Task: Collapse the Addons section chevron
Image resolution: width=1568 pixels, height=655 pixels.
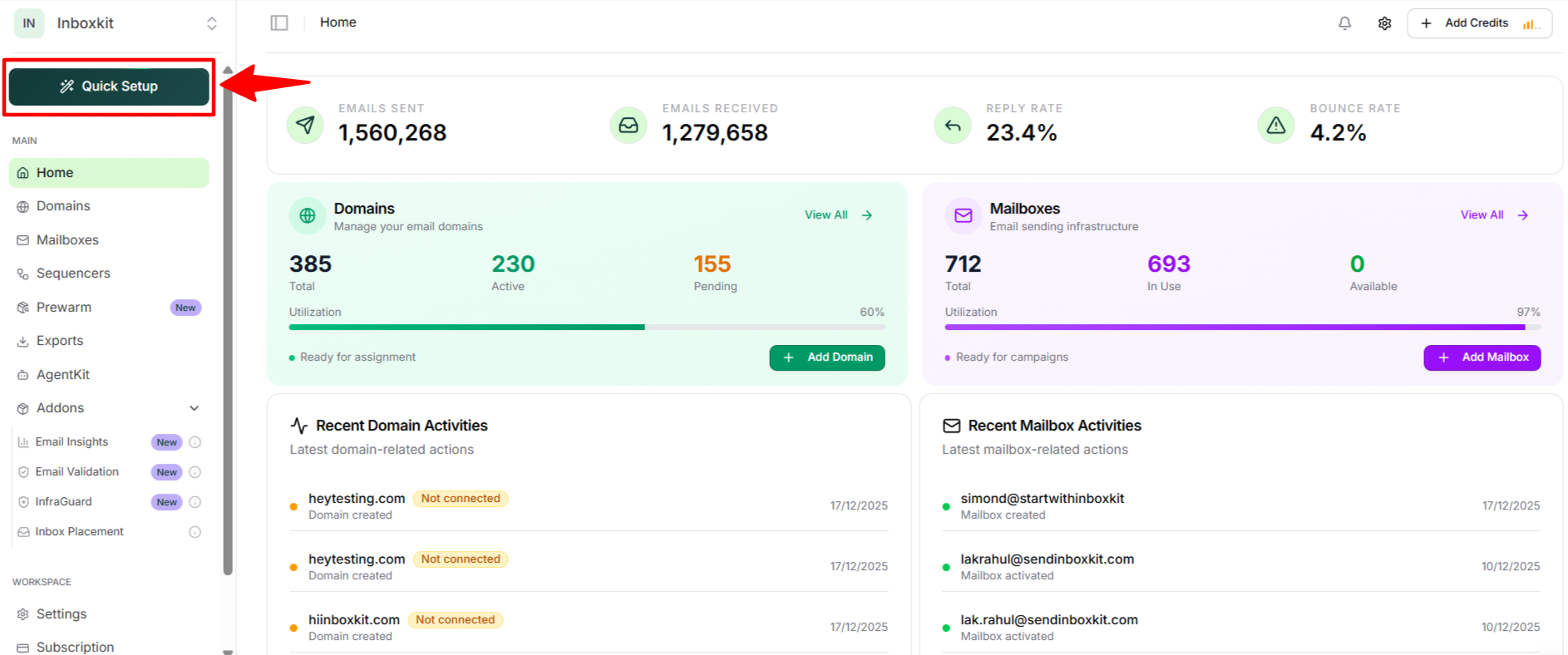Action: (x=195, y=408)
